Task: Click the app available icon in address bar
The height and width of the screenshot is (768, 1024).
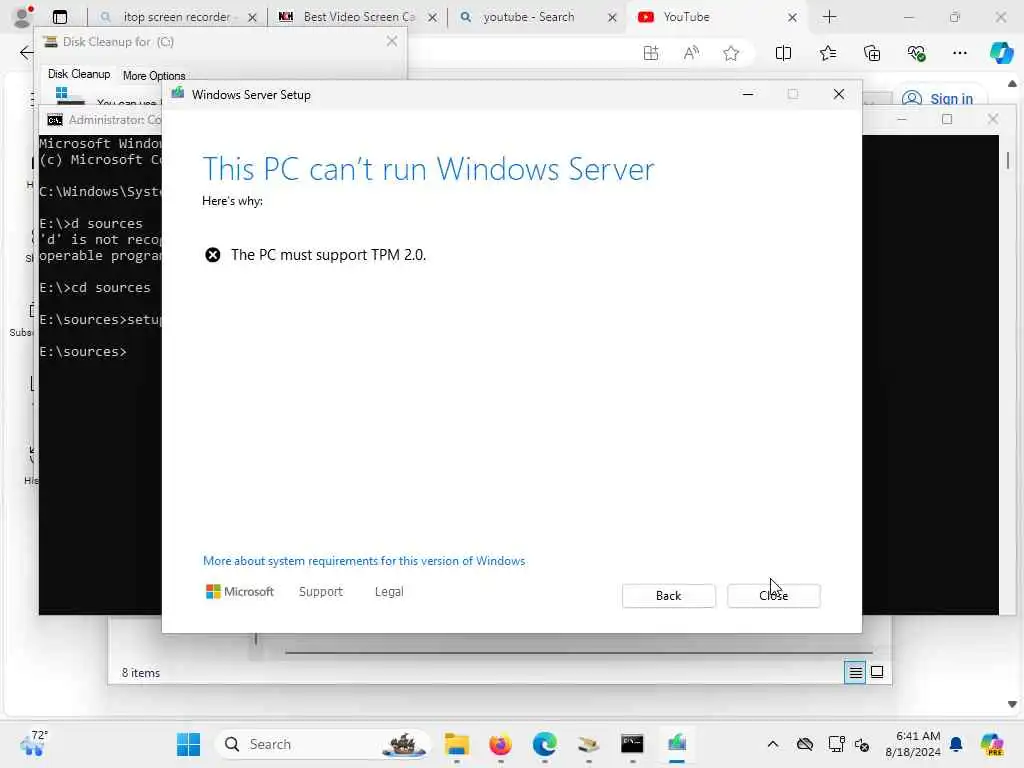Action: click(650, 53)
